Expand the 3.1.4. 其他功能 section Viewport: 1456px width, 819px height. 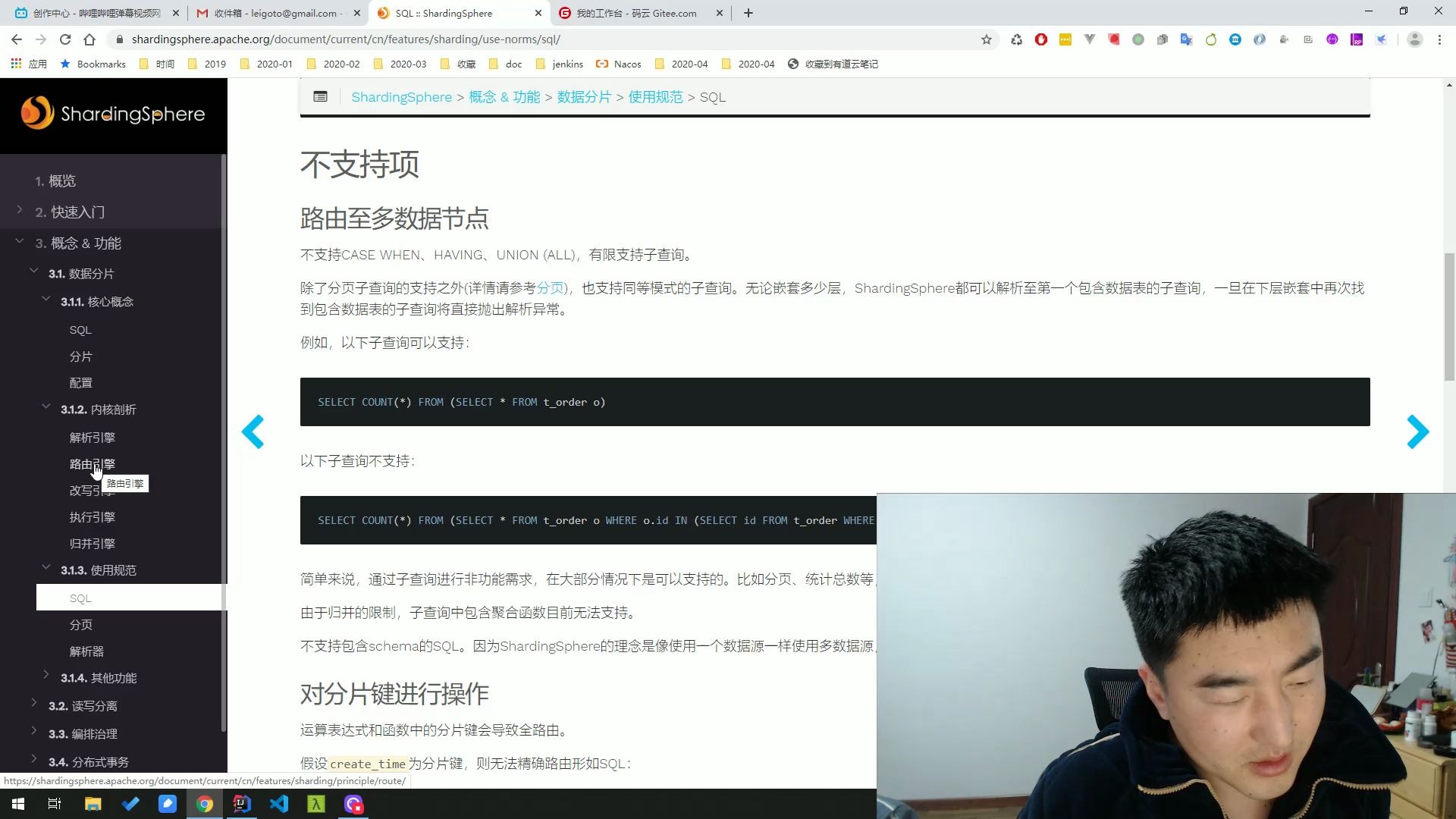[46, 676]
